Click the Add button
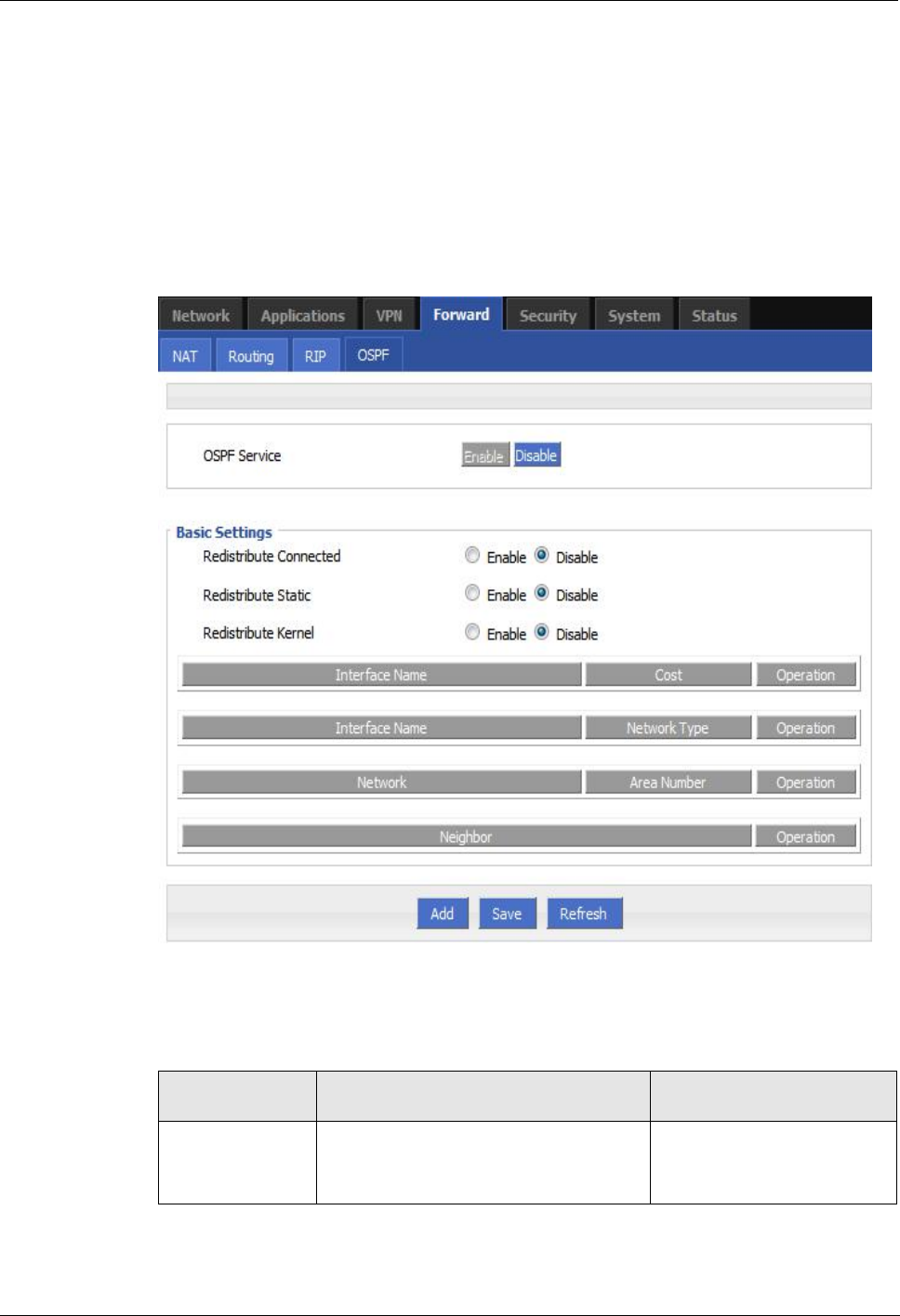The image size is (900, 1316). pos(442,914)
